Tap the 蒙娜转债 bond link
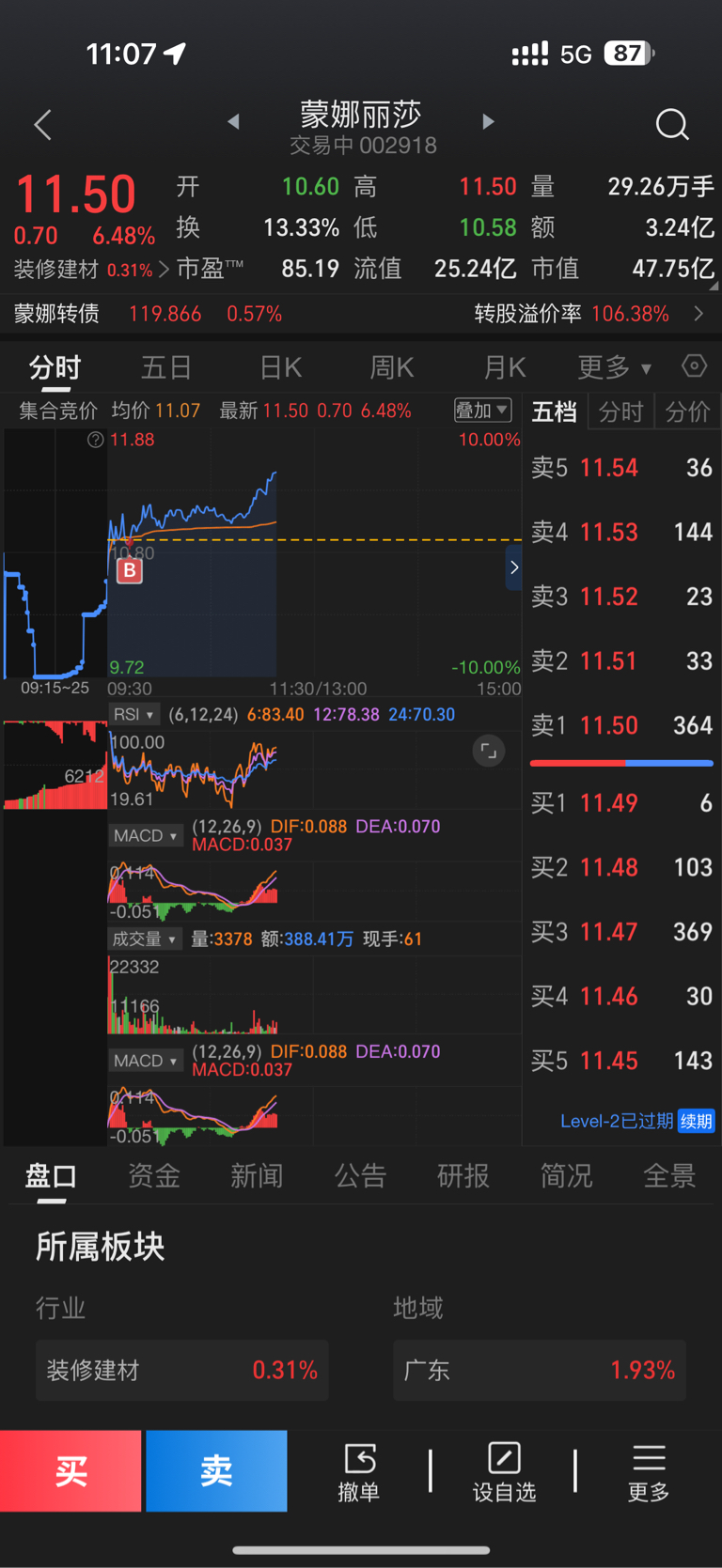 tap(56, 314)
